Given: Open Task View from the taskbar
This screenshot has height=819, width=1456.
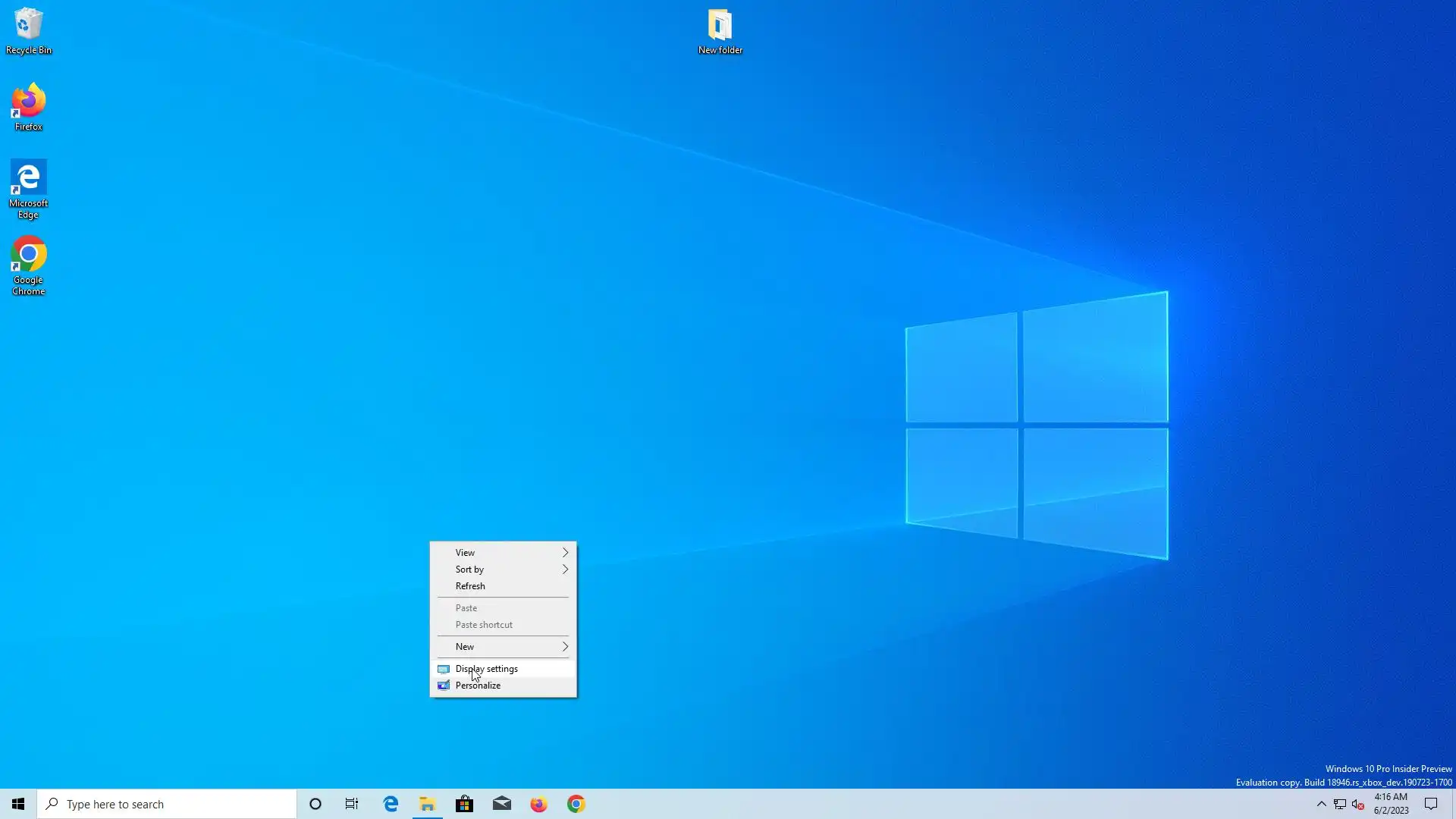Looking at the screenshot, I should pos(352,804).
